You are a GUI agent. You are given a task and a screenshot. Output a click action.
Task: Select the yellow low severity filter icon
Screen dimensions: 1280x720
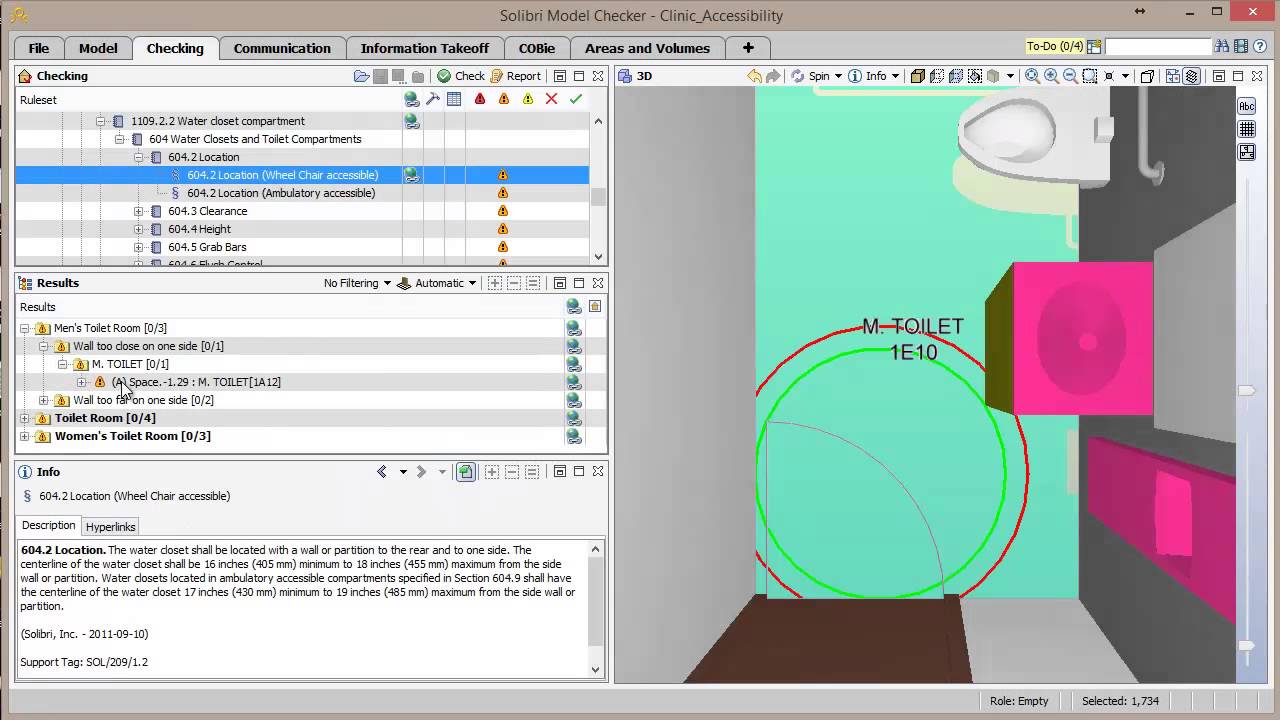click(528, 99)
